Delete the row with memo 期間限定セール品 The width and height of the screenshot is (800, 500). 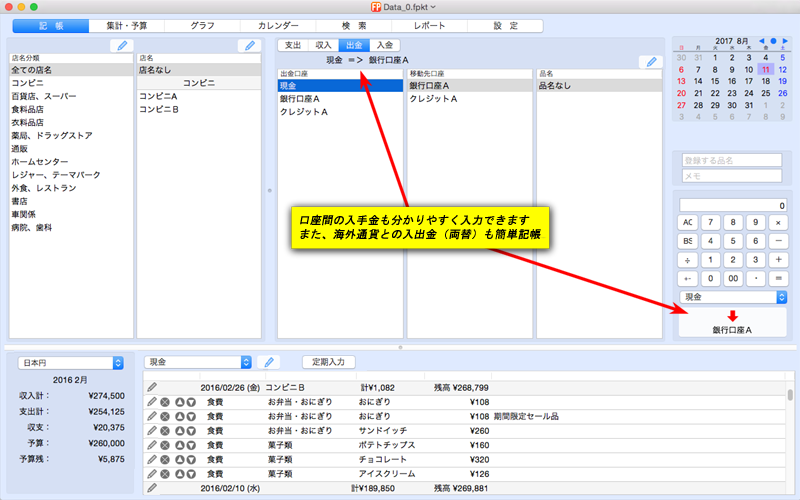pos(165,416)
